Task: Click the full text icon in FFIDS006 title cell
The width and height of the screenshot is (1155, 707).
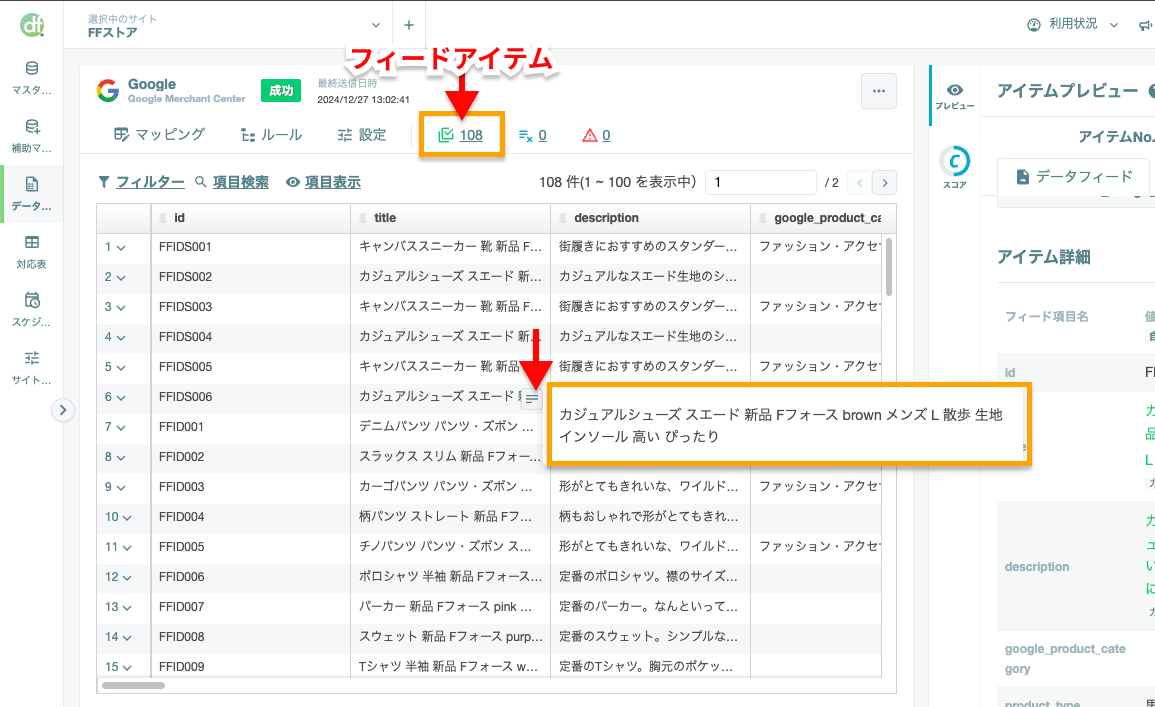Action: (x=532, y=398)
